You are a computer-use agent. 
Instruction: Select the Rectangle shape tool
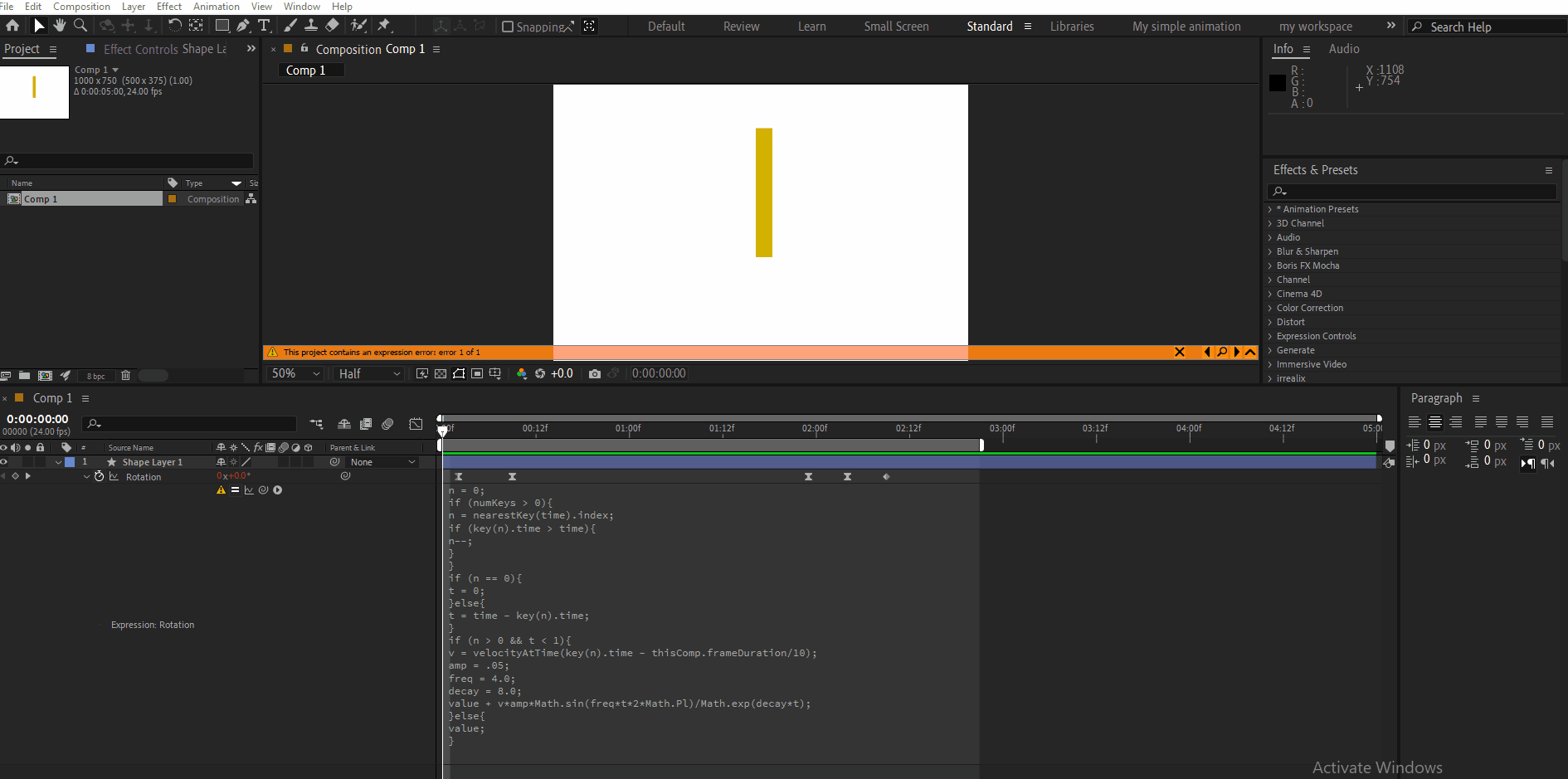pos(222,26)
